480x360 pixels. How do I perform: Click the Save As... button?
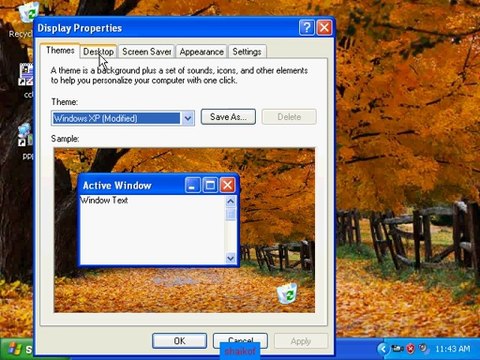pyautogui.click(x=228, y=117)
